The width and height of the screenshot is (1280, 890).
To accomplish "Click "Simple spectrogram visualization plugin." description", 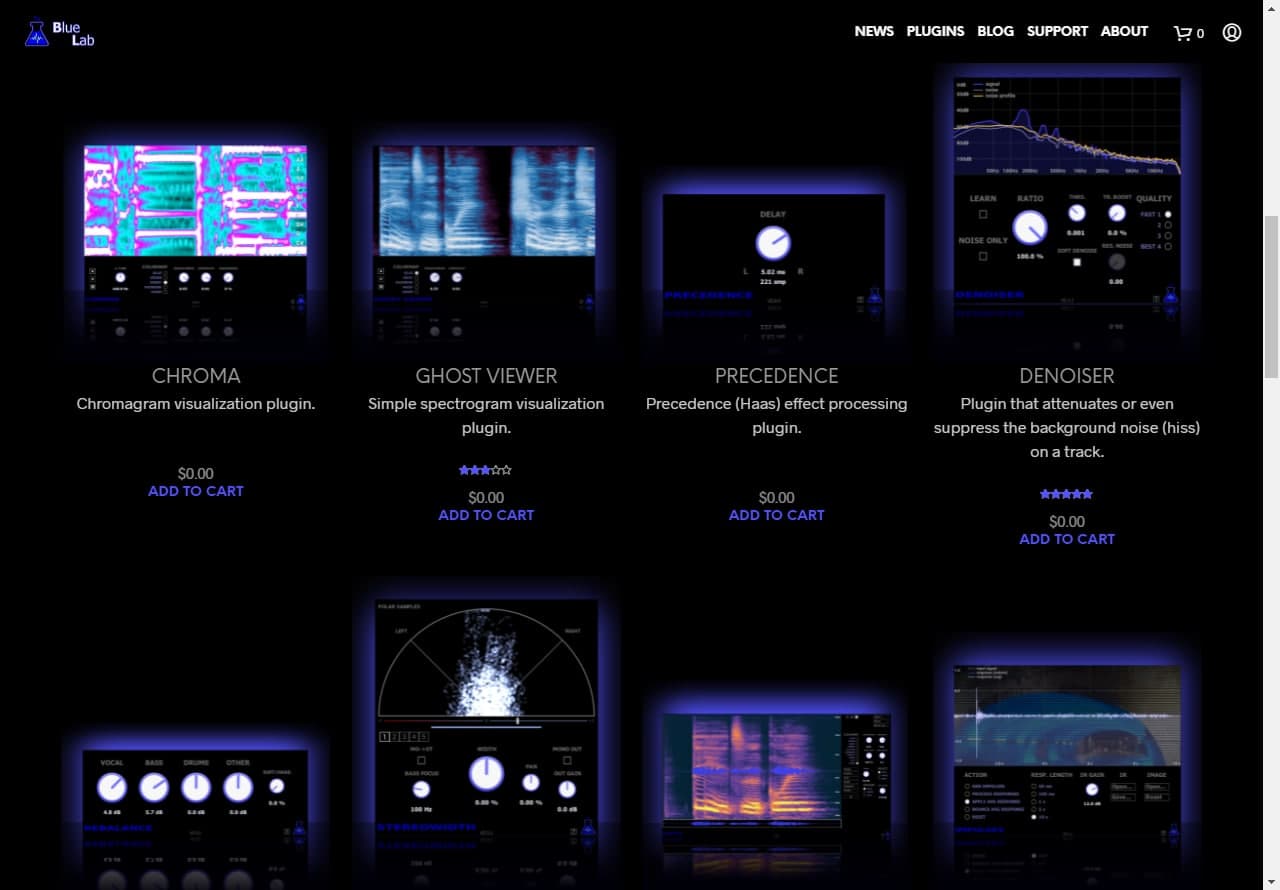I will pyautogui.click(x=486, y=416).
